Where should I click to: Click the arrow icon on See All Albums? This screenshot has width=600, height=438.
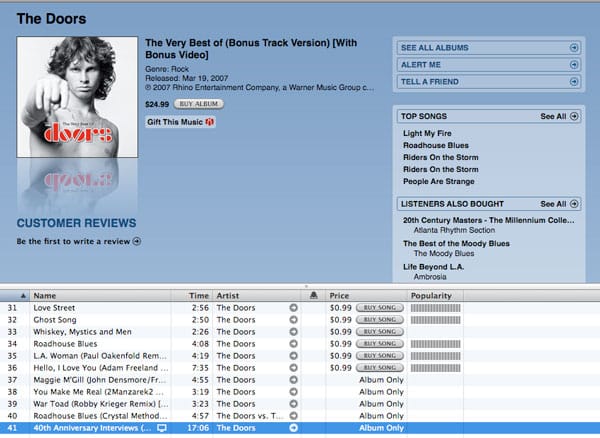click(x=574, y=48)
